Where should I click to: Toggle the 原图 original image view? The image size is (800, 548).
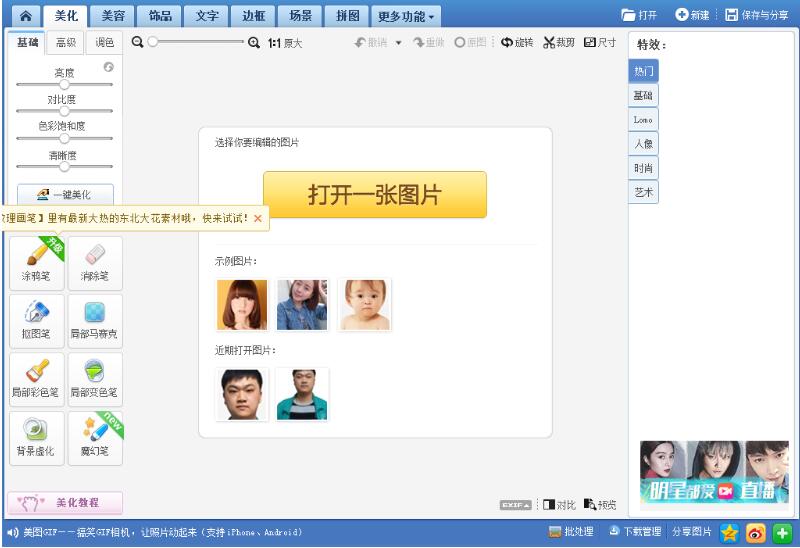[x=470, y=42]
